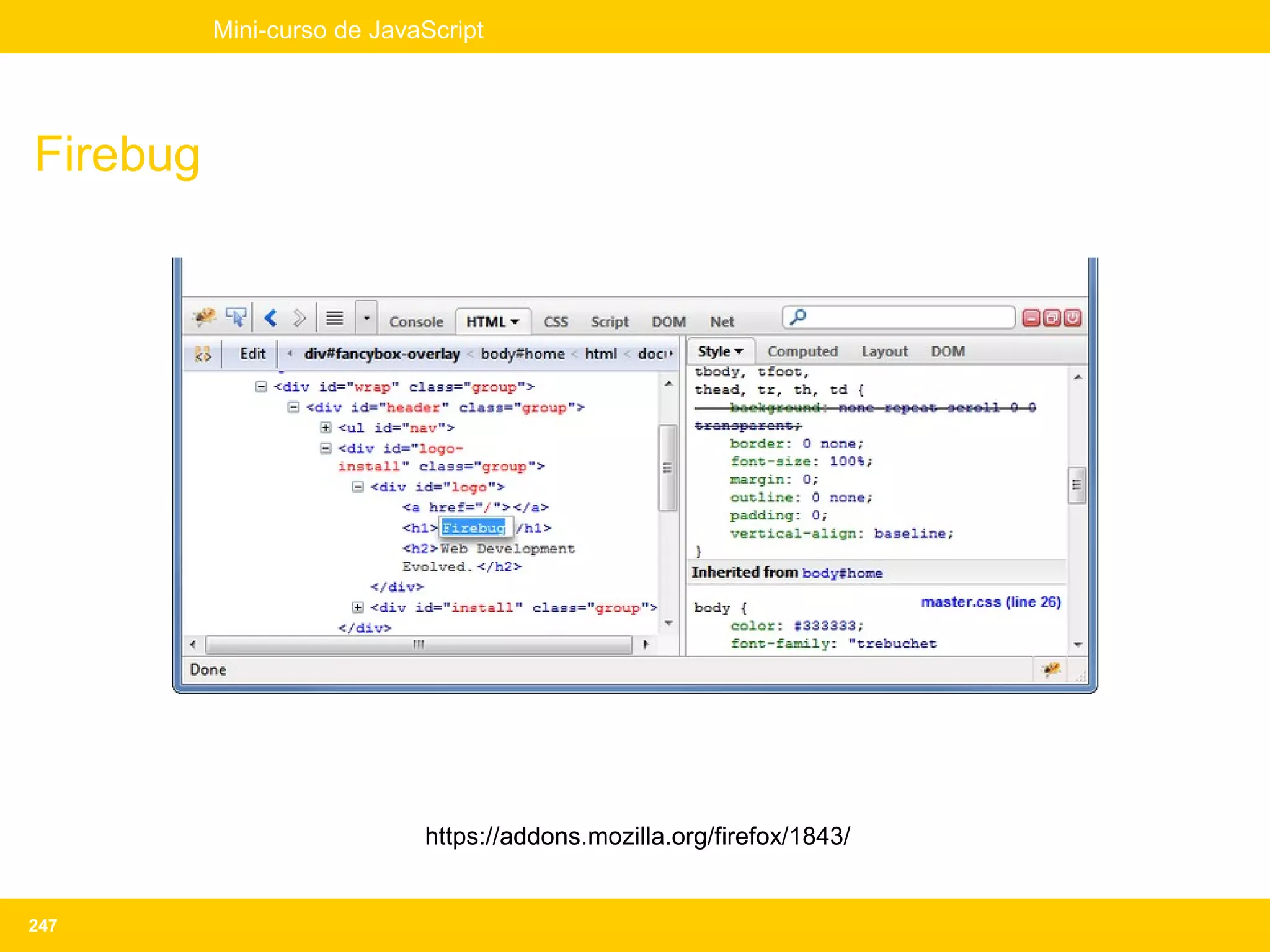Click the padding: 0 property
Viewport: 1270px width, 952px height.
(x=779, y=516)
